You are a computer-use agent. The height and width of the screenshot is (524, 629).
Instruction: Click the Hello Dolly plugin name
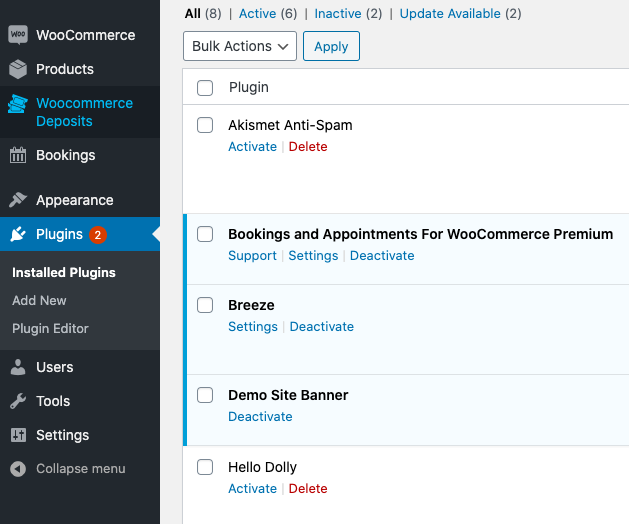(x=262, y=467)
